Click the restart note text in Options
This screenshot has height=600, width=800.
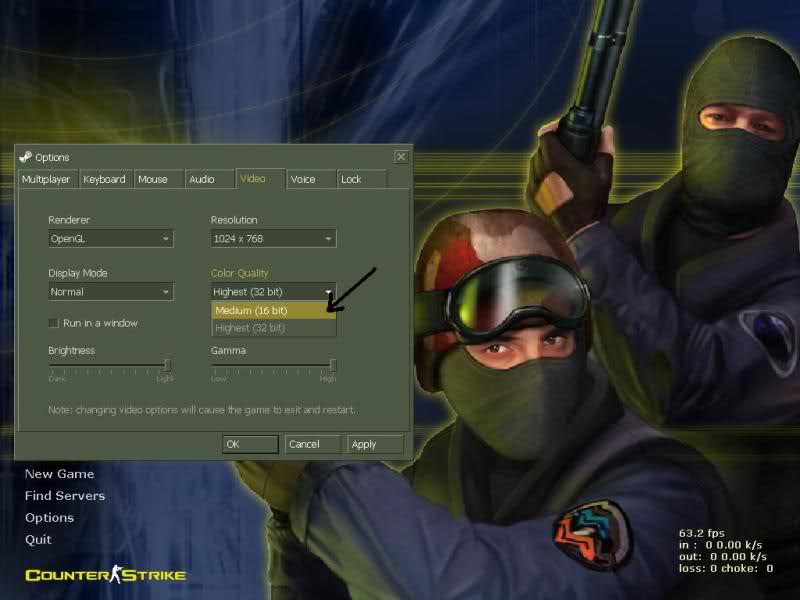point(202,410)
